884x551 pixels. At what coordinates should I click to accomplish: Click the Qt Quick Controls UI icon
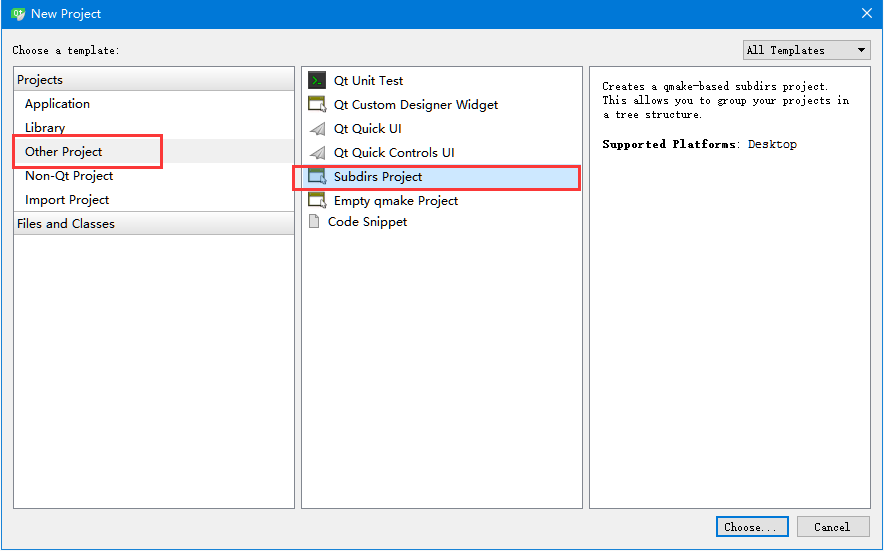317,153
